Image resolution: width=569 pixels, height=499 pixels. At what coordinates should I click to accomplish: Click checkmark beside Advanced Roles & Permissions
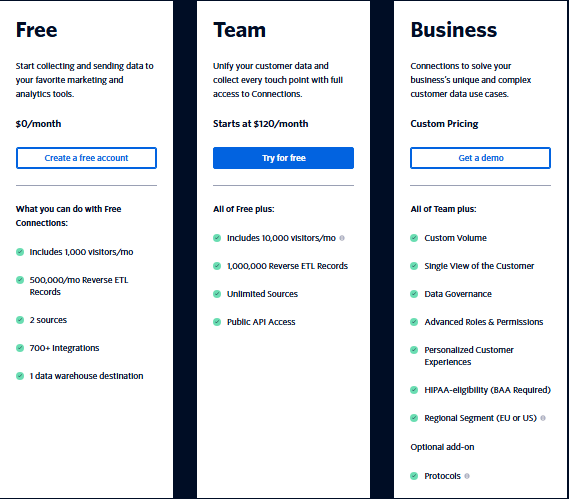[x=414, y=322]
